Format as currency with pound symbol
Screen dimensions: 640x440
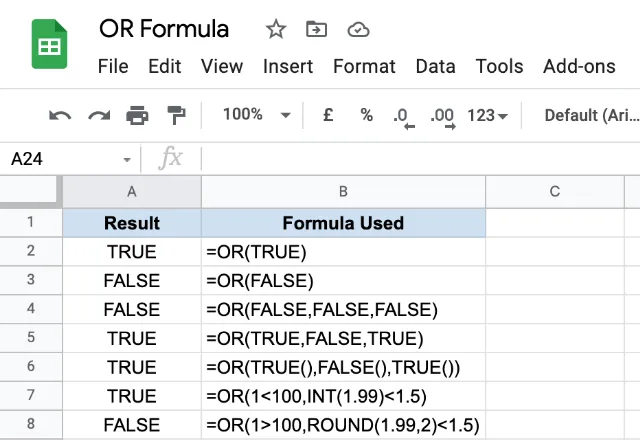click(x=328, y=115)
